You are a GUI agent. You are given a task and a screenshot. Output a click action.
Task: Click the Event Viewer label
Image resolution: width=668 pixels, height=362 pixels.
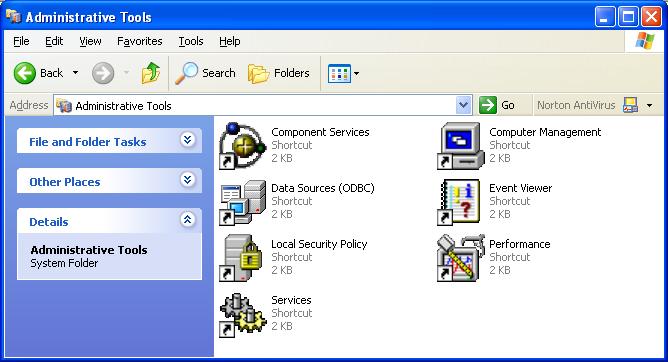(521, 188)
